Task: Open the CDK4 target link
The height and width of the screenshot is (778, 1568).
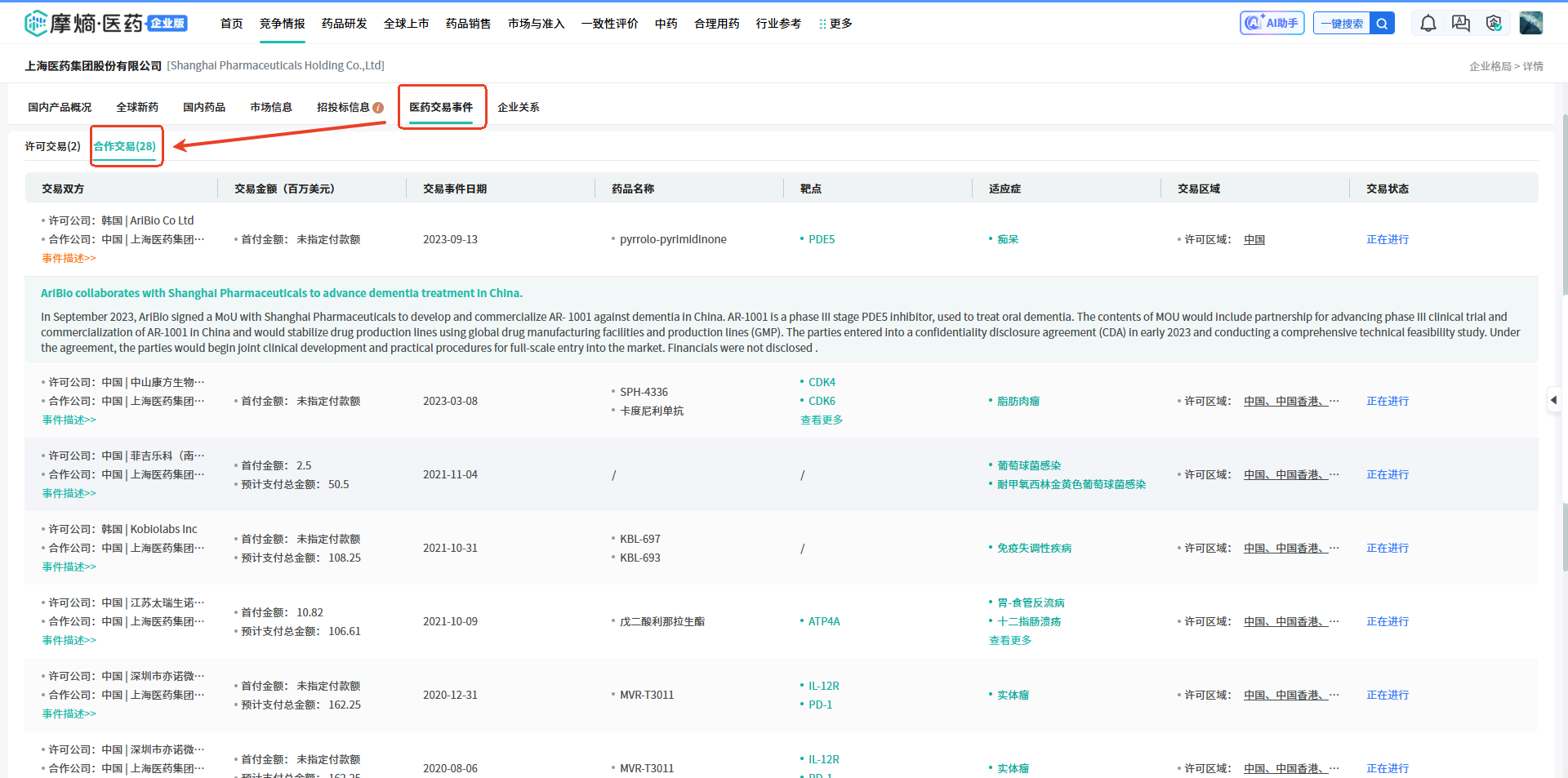Action: [x=822, y=382]
